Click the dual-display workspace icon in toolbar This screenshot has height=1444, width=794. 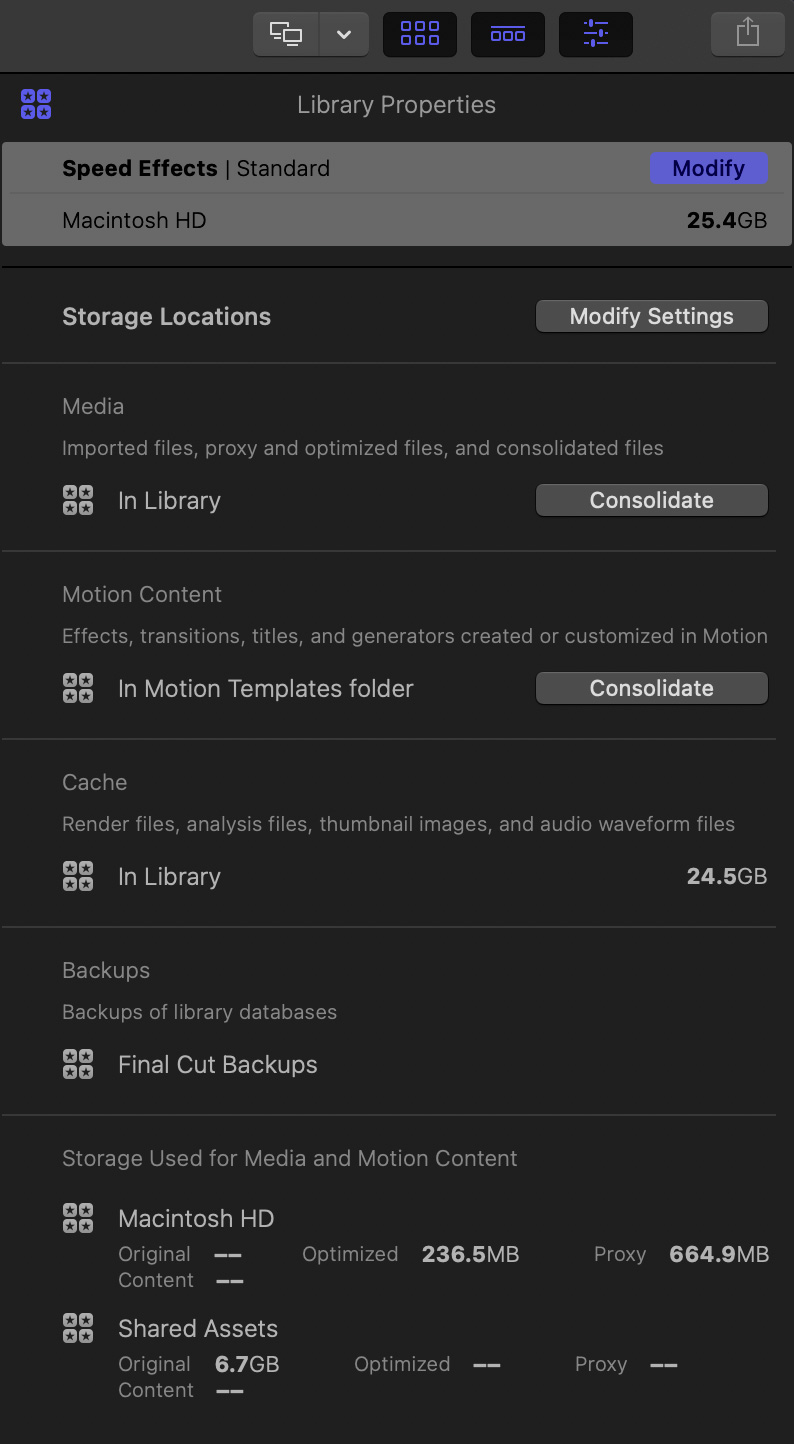[286, 34]
